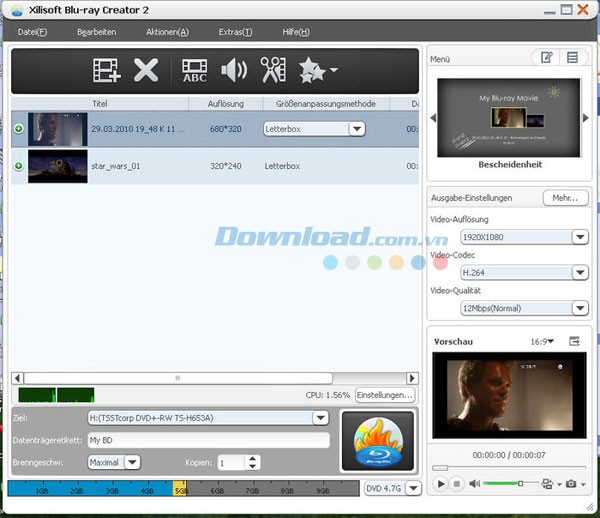Stop the preview playback
600x518 pixels.
click(x=457, y=484)
